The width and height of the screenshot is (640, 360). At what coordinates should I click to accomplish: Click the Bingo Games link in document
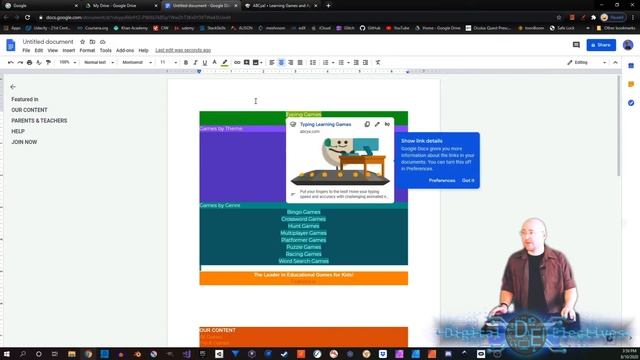(x=303, y=212)
